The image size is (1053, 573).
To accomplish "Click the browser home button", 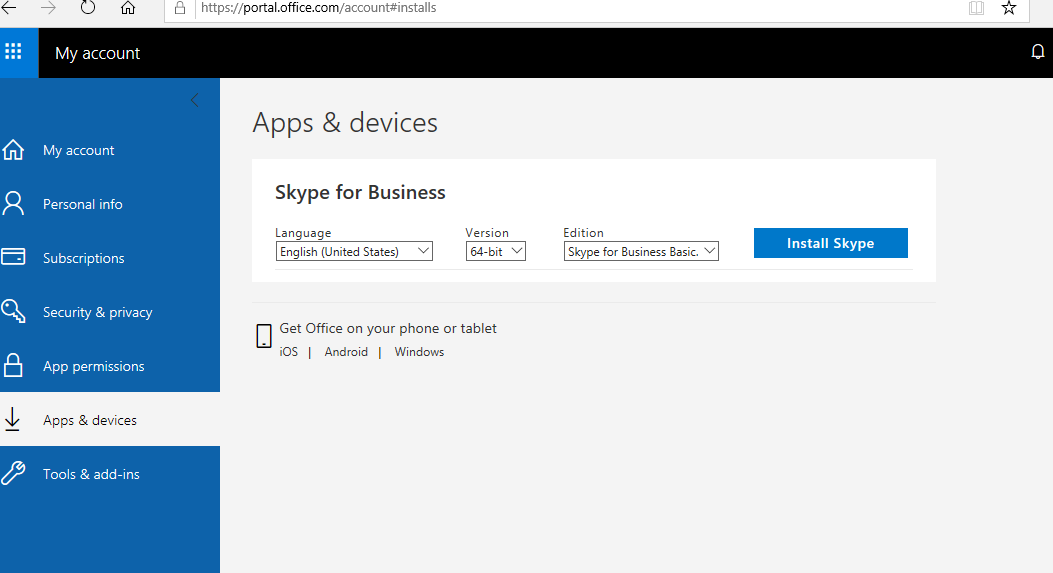I will [128, 8].
